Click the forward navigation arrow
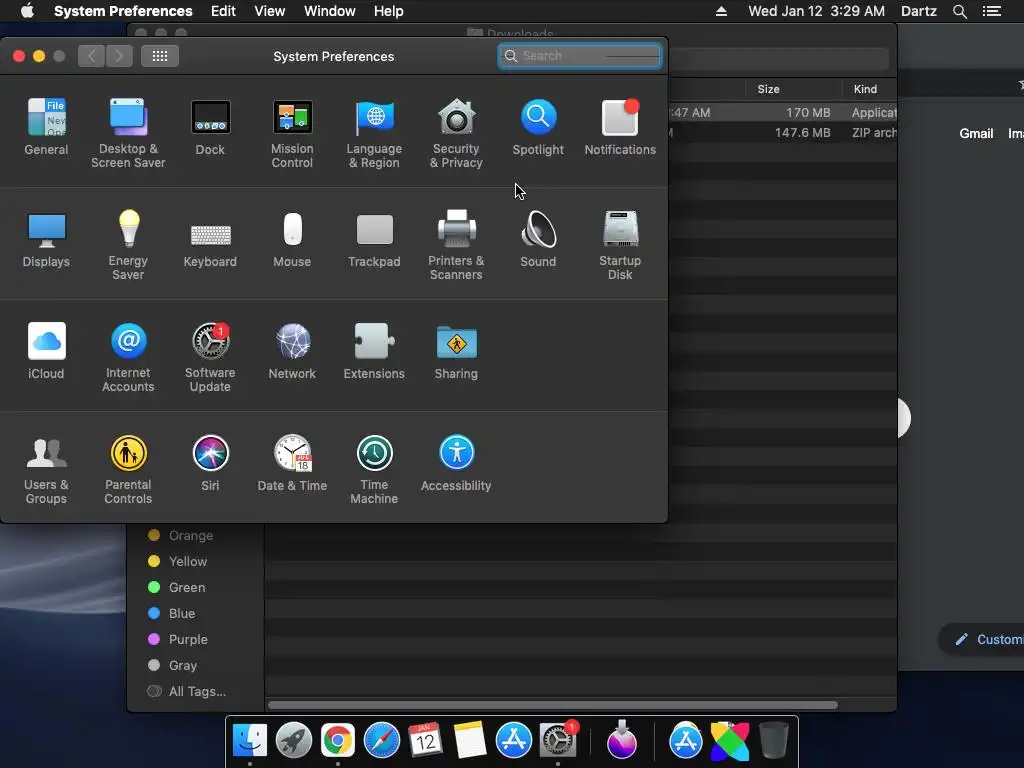This screenshot has height=768, width=1024. click(x=119, y=56)
